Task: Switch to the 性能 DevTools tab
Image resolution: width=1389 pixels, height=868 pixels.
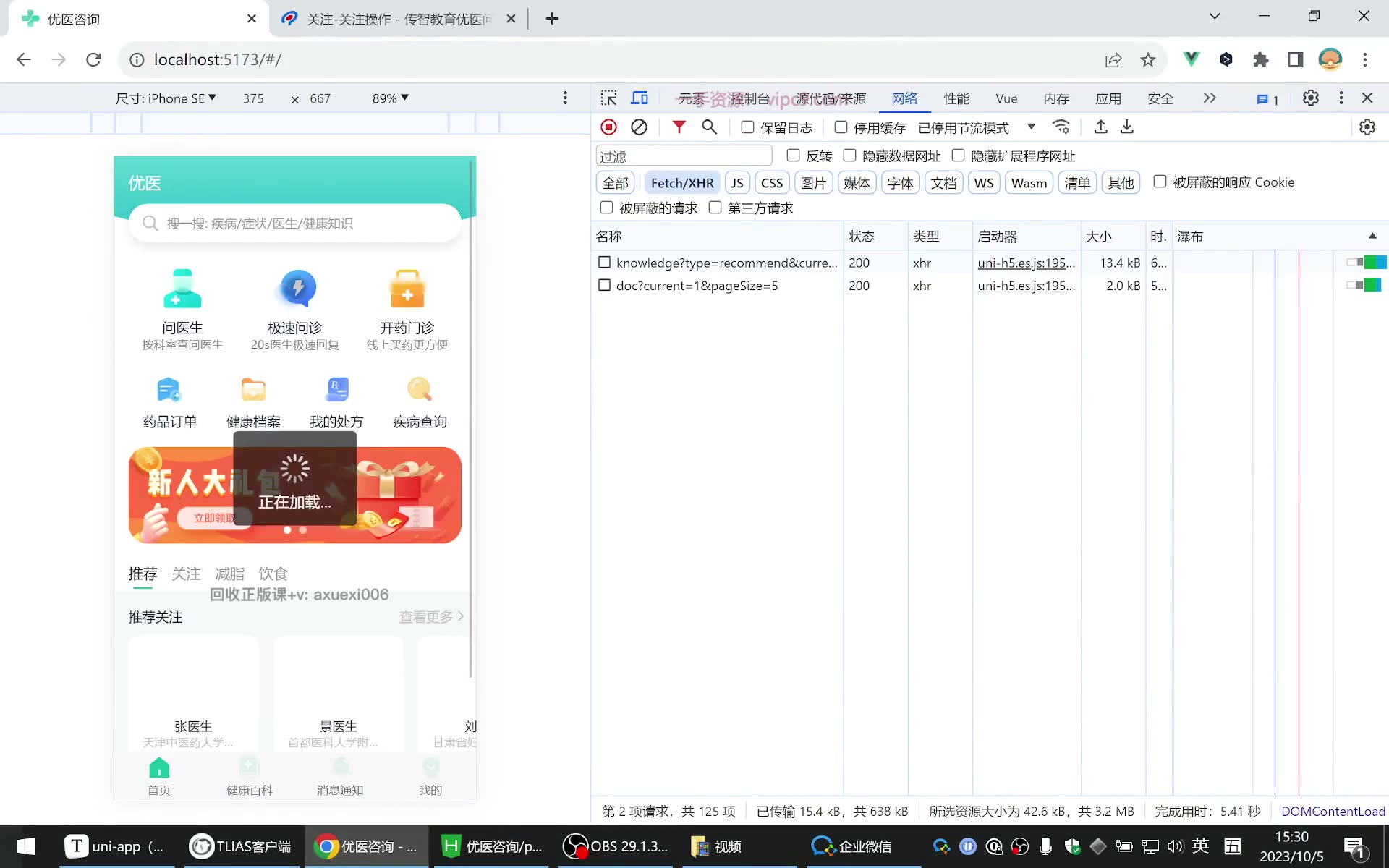Action: click(956, 99)
